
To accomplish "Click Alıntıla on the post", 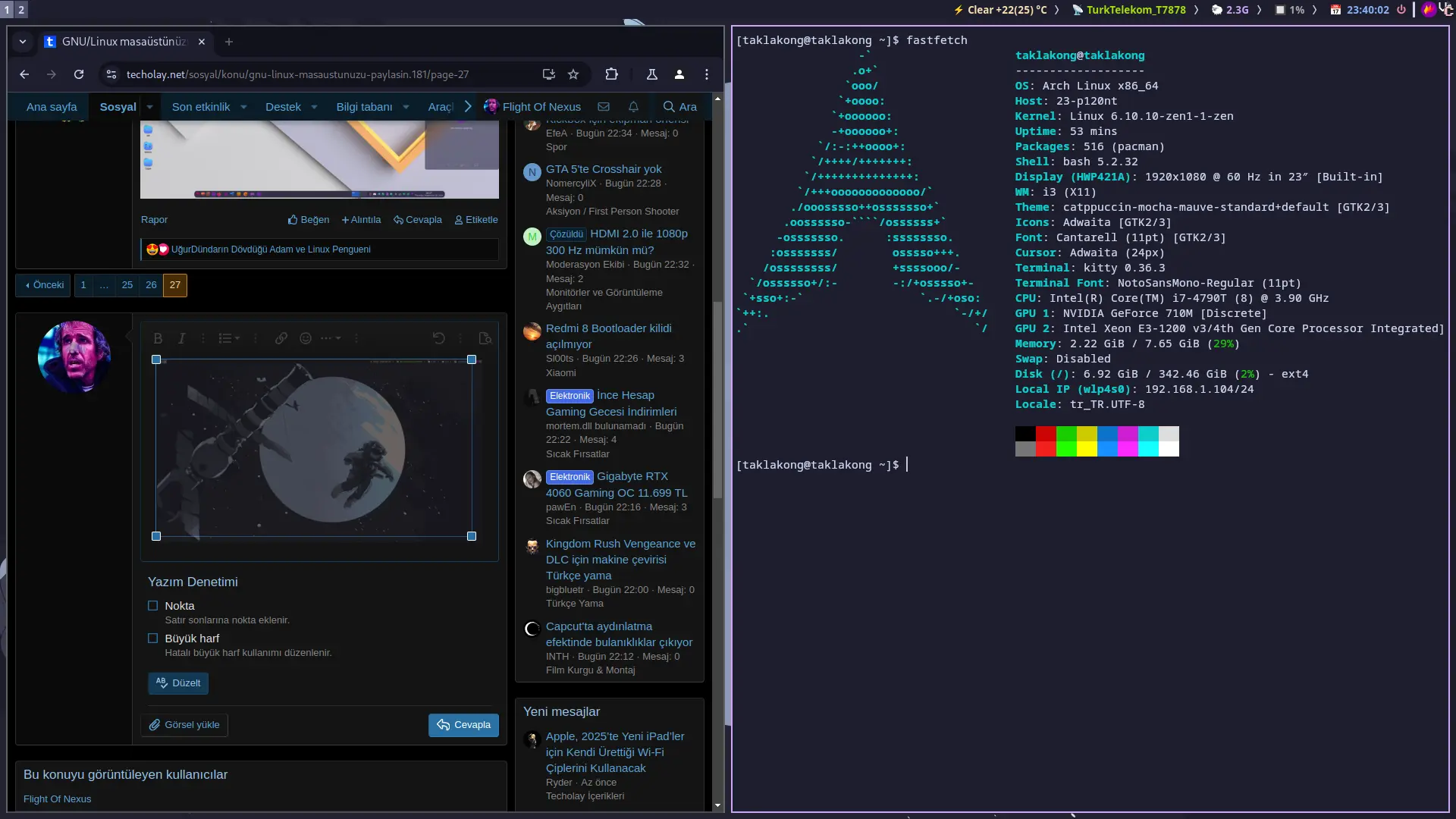I will coord(361,220).
